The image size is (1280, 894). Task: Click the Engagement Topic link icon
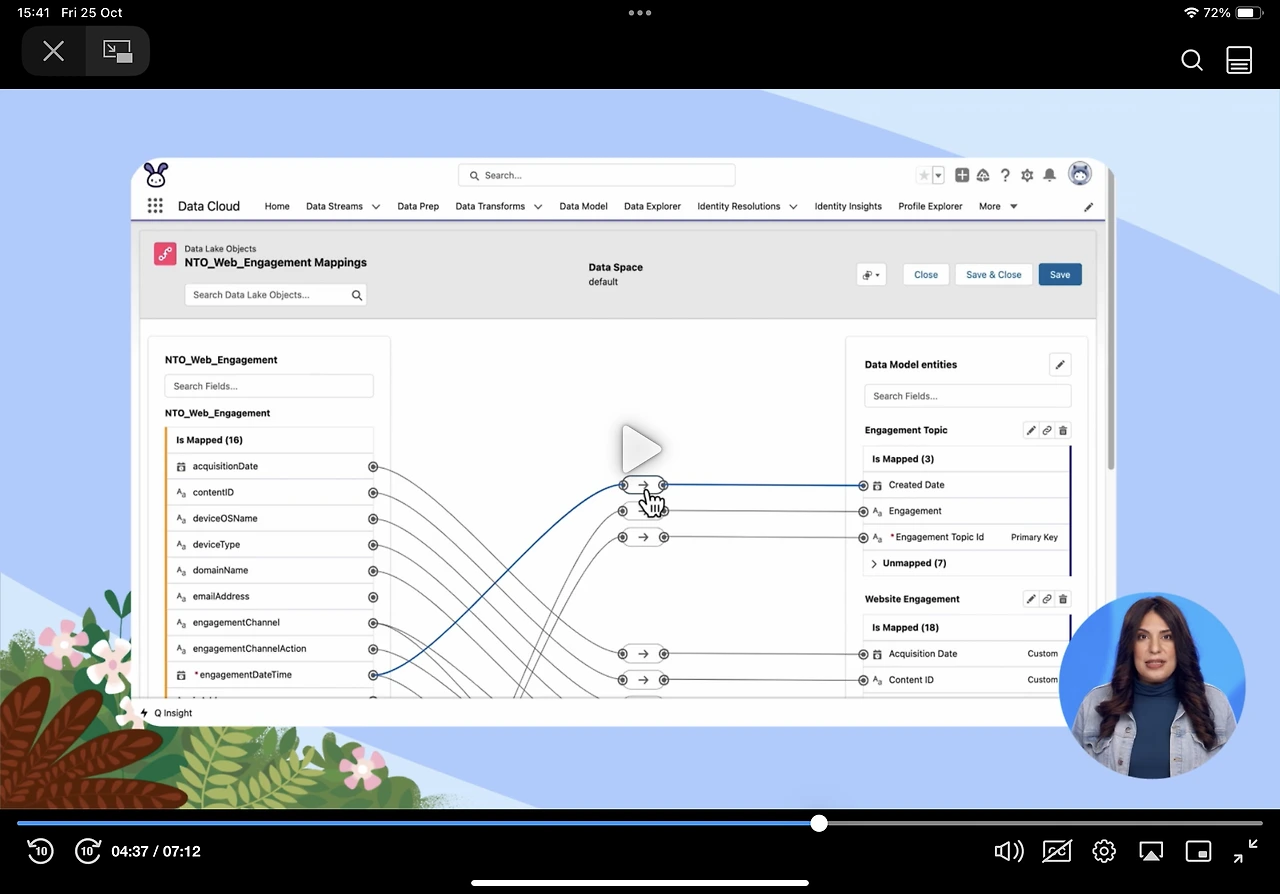tap(1047, 431)
